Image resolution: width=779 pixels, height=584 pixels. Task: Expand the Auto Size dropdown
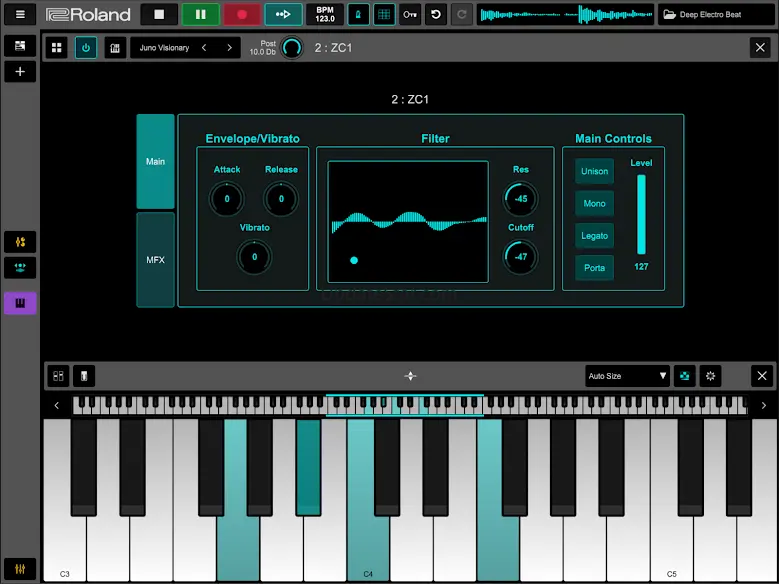pos(627,376)
